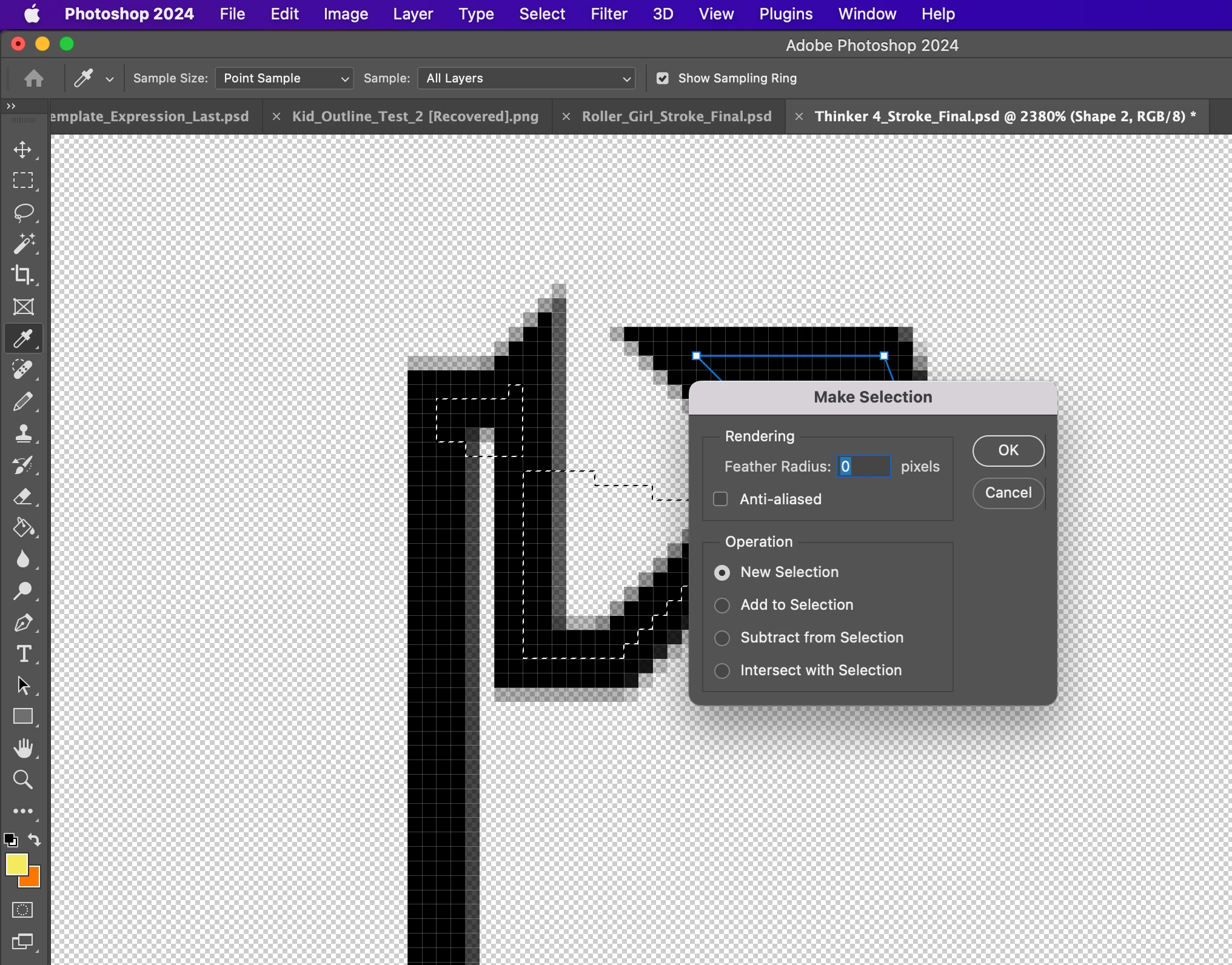Click the yellow foreground color swatch
The width and height of the screenshot is (1232, 965).
(16, 864)
